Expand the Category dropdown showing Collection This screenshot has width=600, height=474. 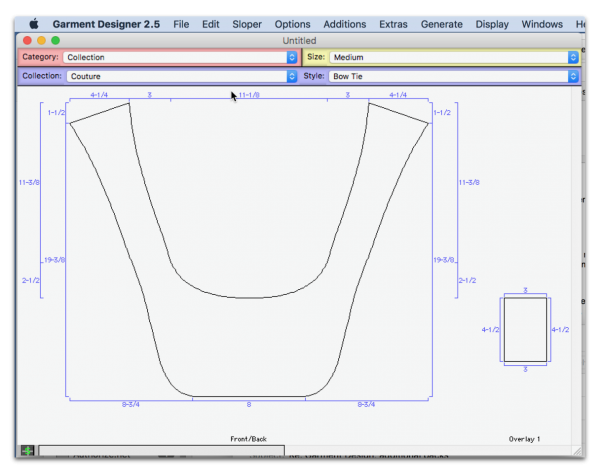click(180, 57)
